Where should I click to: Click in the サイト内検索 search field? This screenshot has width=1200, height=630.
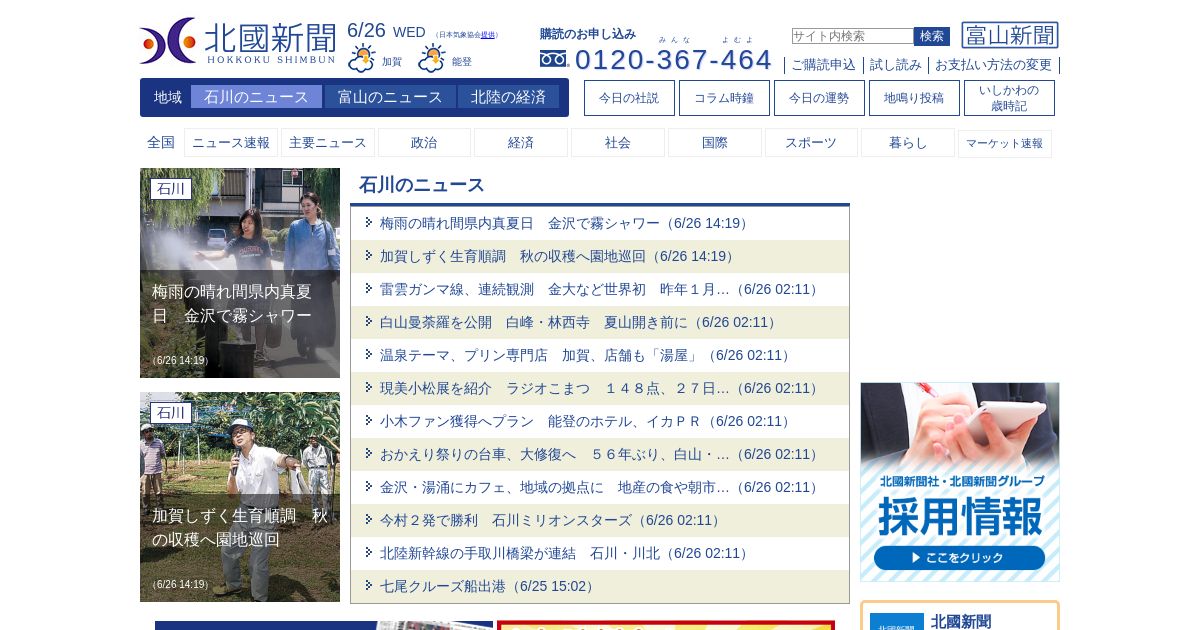click(852, 36)
